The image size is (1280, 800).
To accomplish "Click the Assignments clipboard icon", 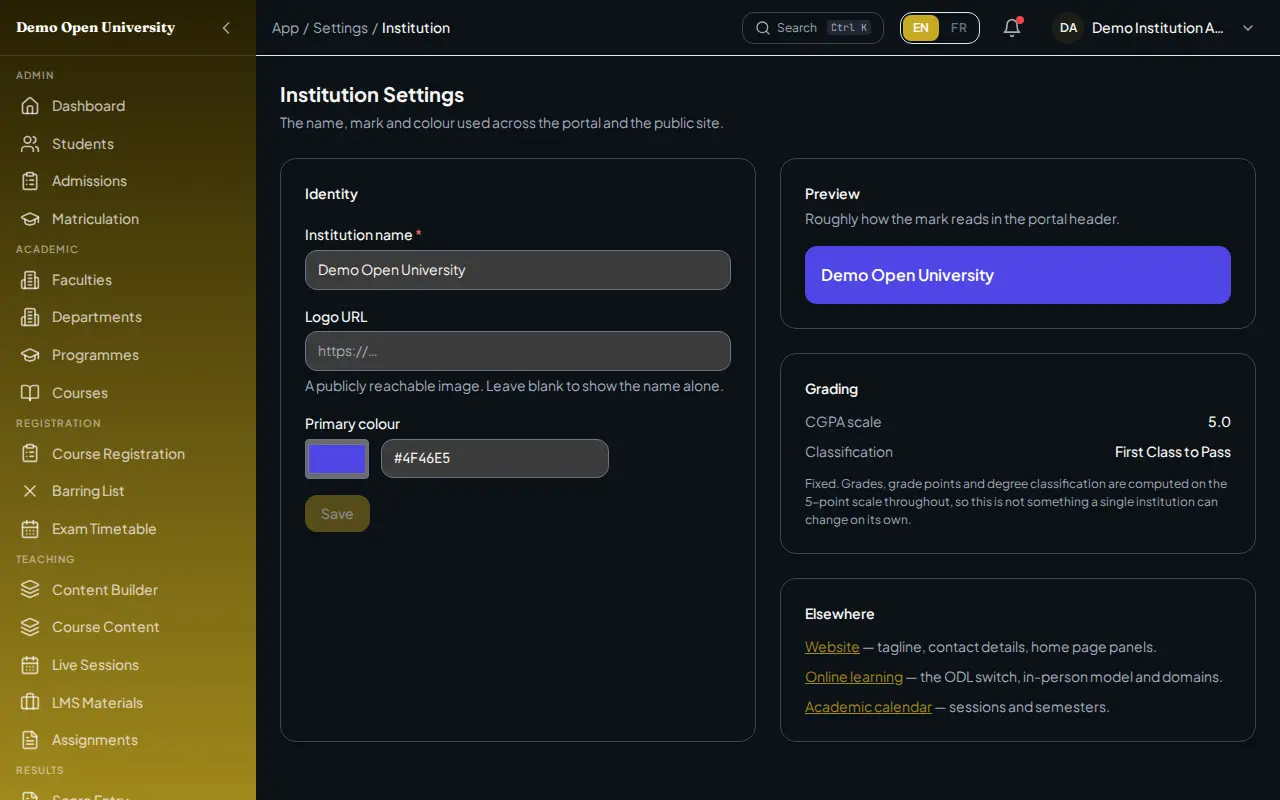I will tap(30, 740).
